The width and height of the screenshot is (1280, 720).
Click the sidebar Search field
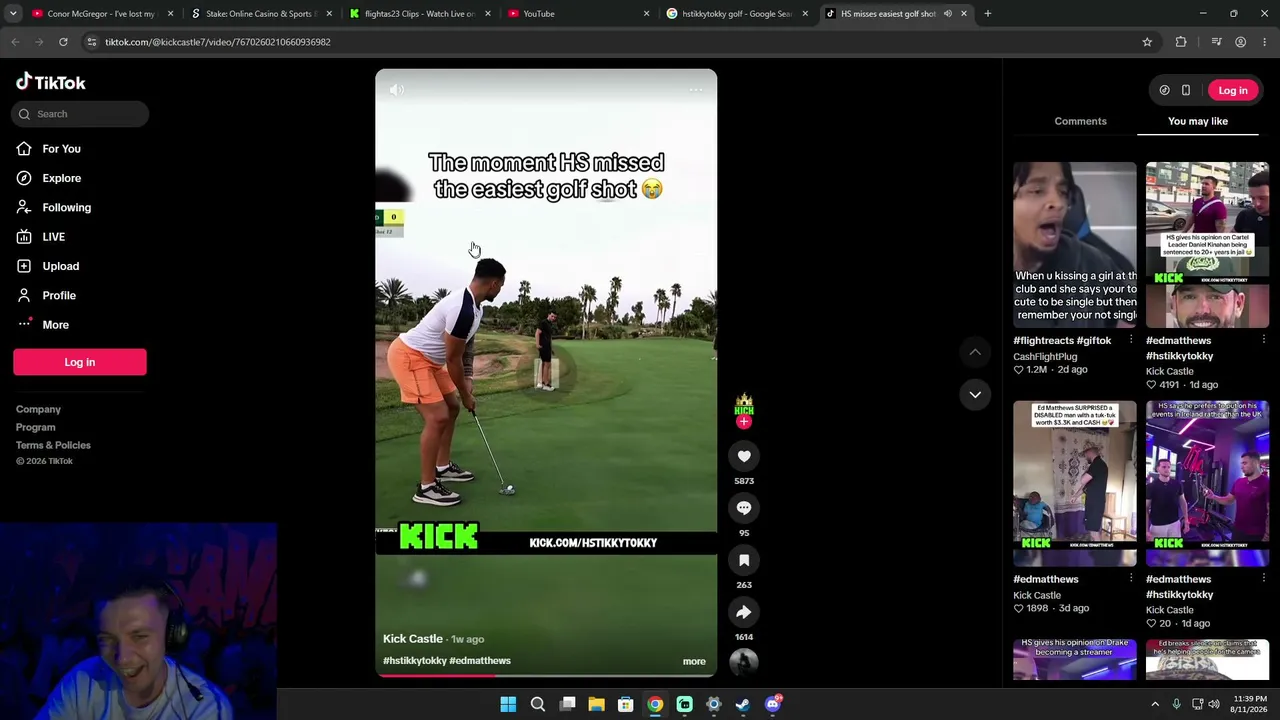[80, 114]
